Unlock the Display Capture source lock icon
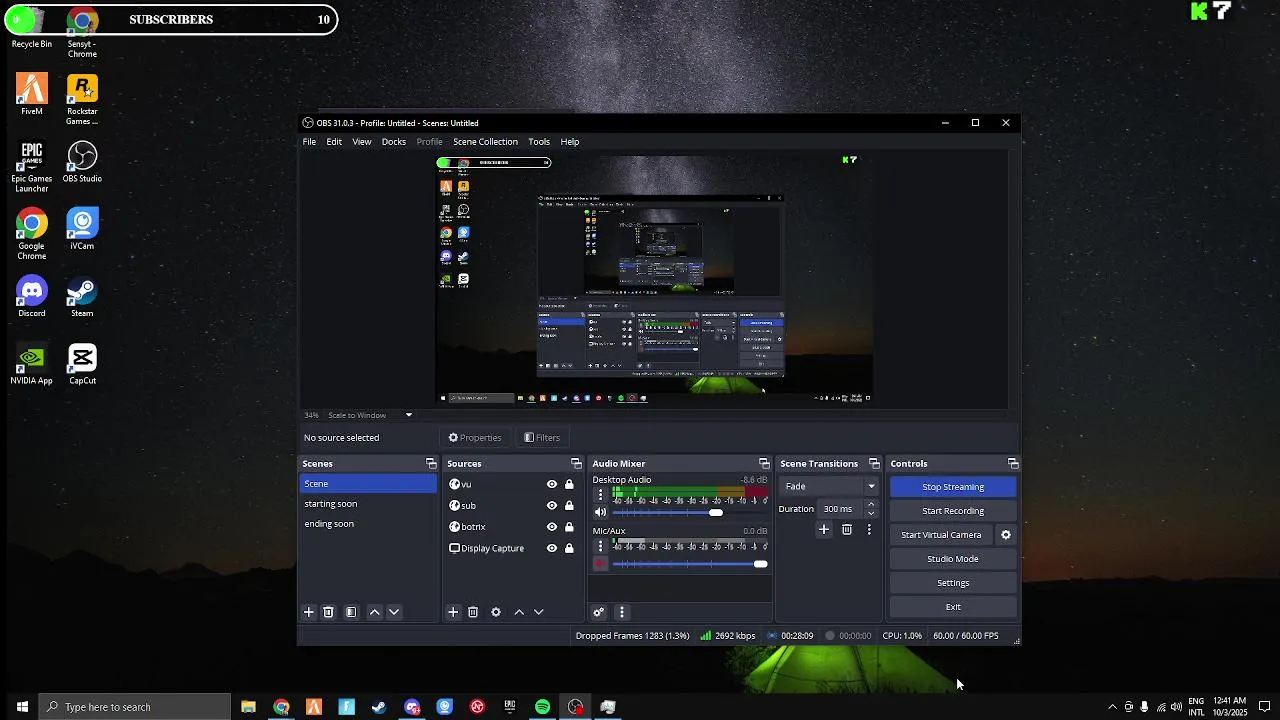1280x720 pixels. pyautogui.click(x=569, y=548)
